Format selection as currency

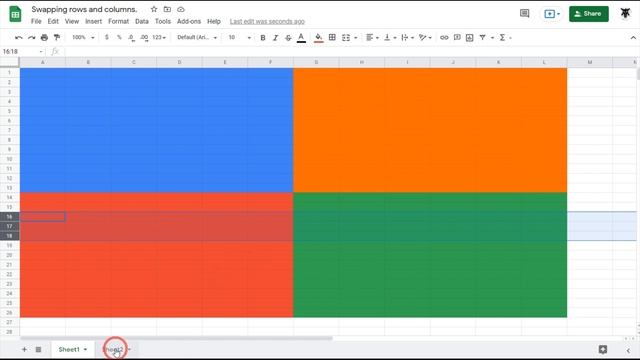tap(107, 38)
